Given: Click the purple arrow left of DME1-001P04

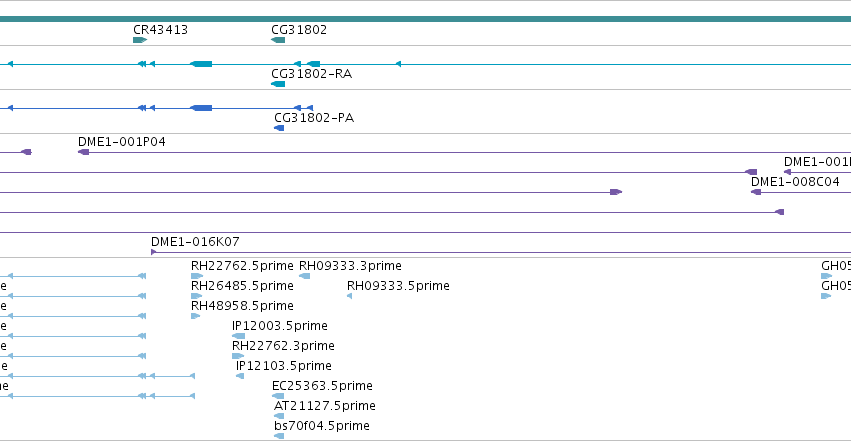Looking at the screenshot, I should pyautogui.click(x=26, y=152).
